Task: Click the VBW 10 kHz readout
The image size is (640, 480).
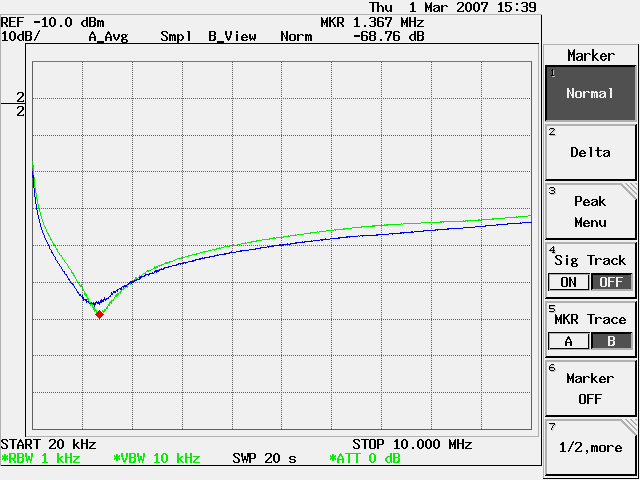Action: coord(157,458)
